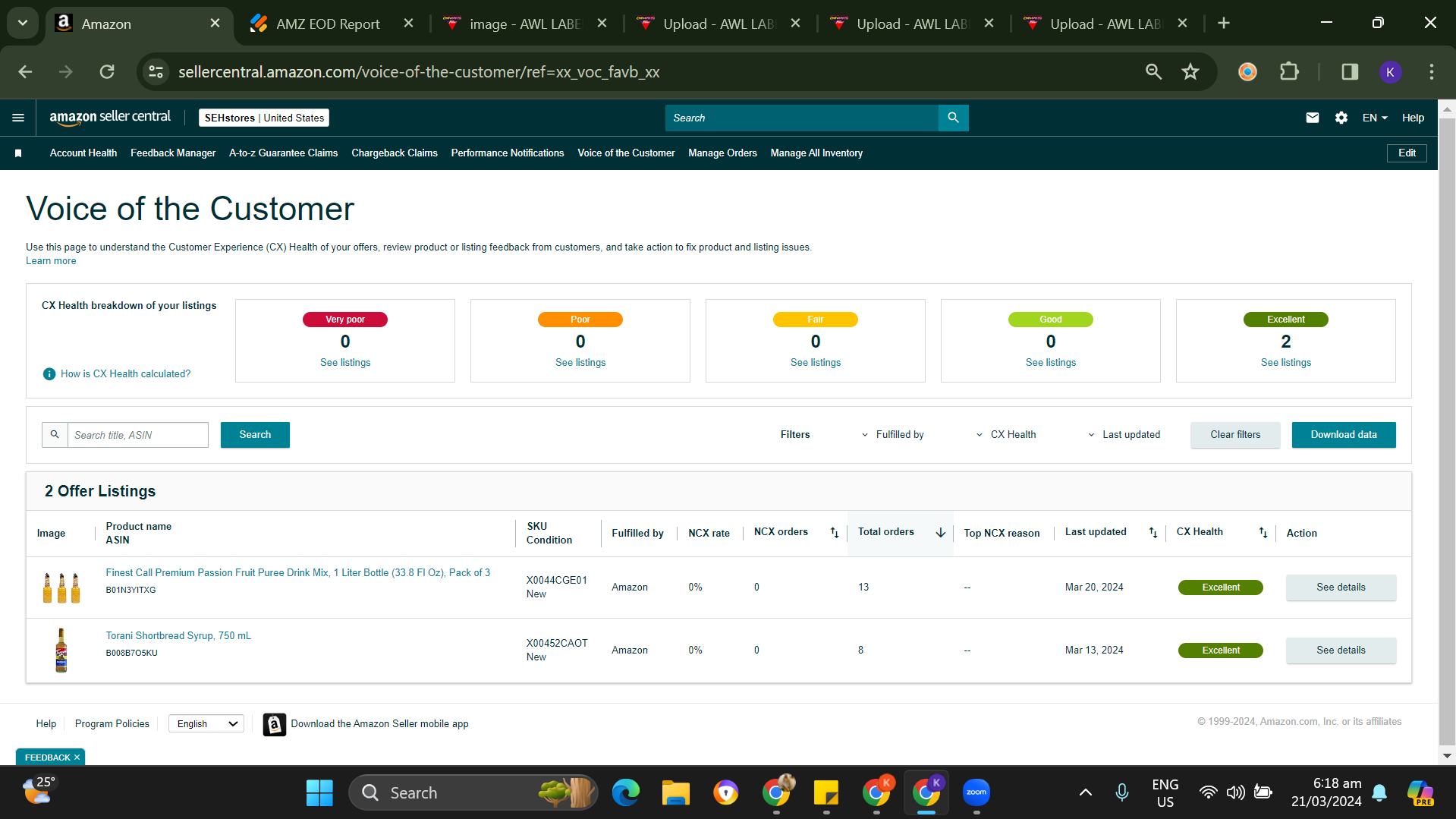Image resolution: width=1456 pixels, height=819 pixels.
Task: Open the Chrome profile K avatar
Action: click(1390, 72)
